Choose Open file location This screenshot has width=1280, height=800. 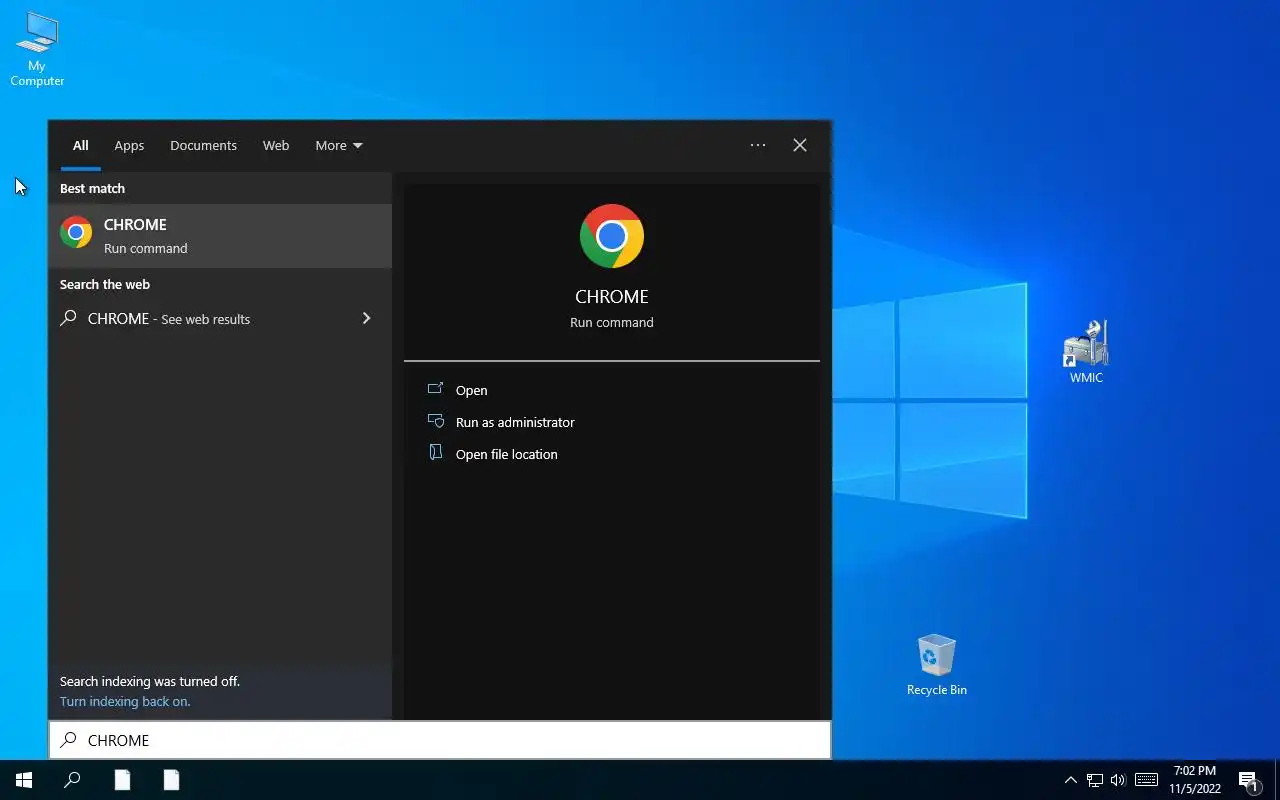[506, 454]
